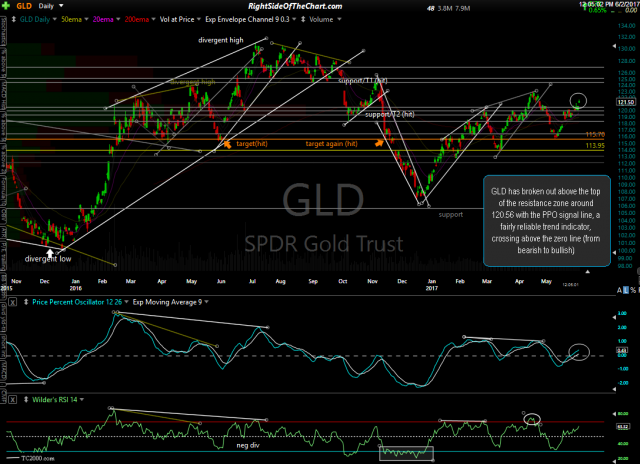Close the Price Percent Oscillator pane

(x=13, y=302)
